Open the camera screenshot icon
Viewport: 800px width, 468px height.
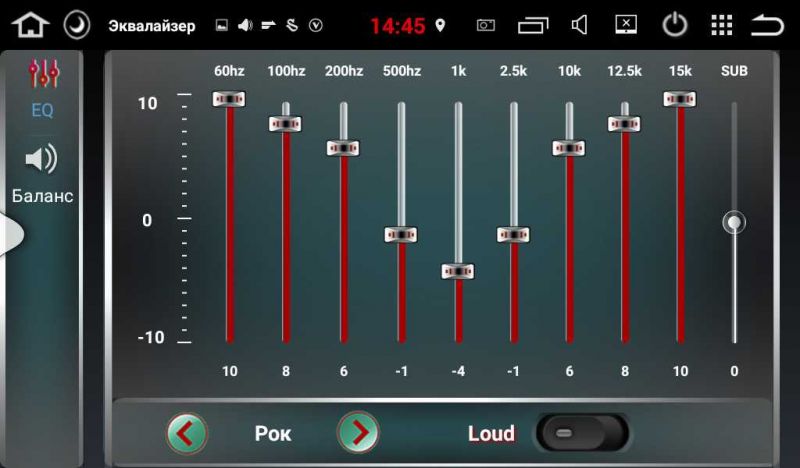pos(485,25)
